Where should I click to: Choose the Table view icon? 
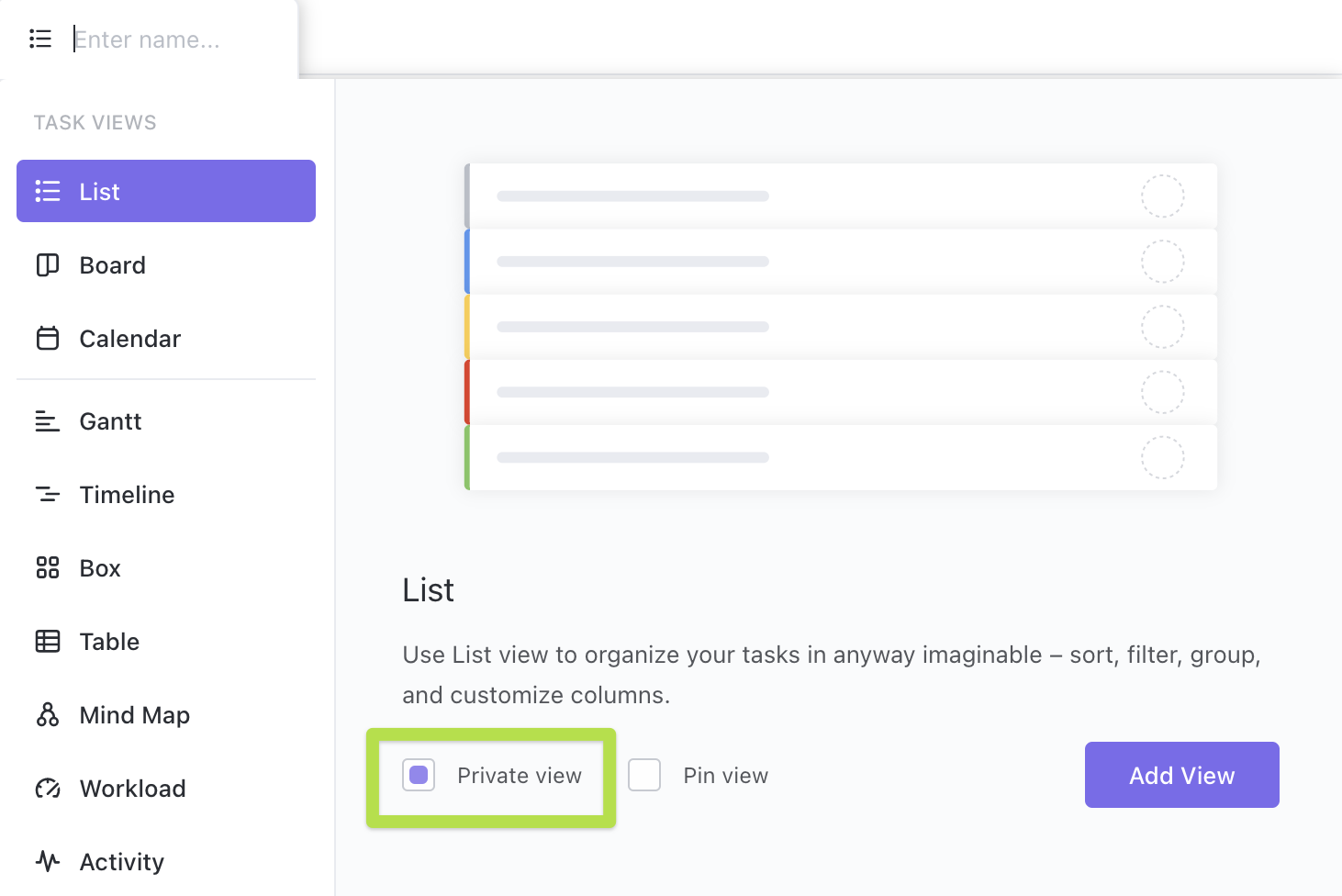click(x=48, y=642)
